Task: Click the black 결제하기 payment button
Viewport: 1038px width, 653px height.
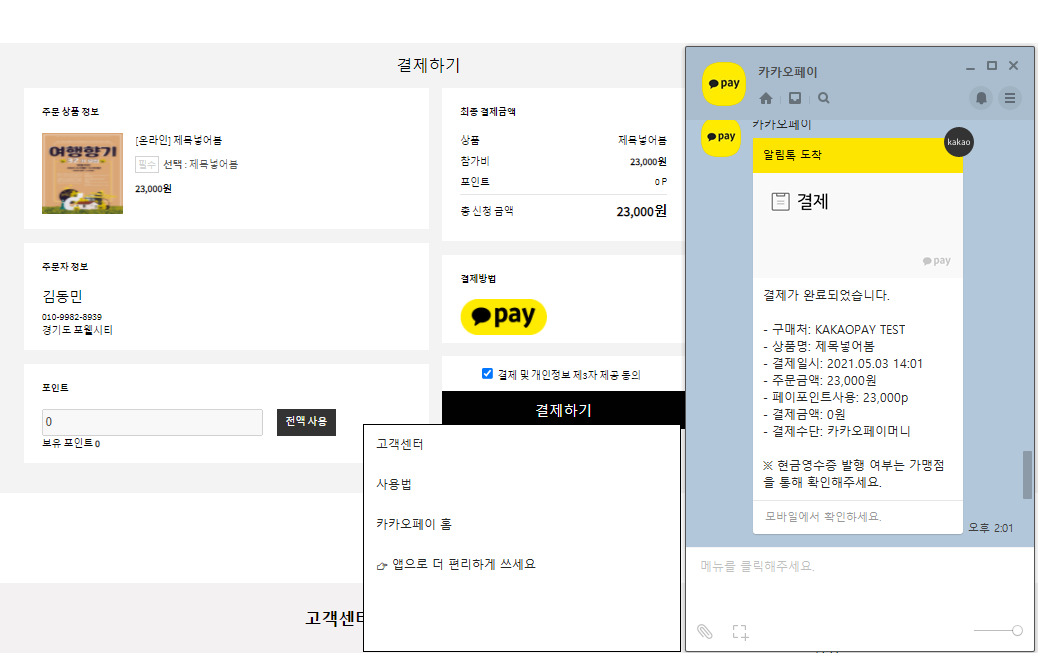Action: coord(563,410)
